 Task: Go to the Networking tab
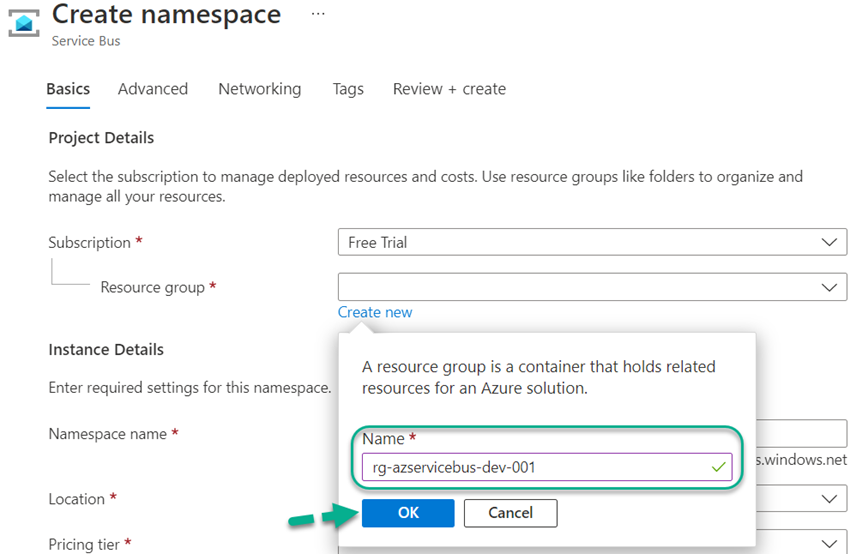pyautogui.click(x=260, y=89)
